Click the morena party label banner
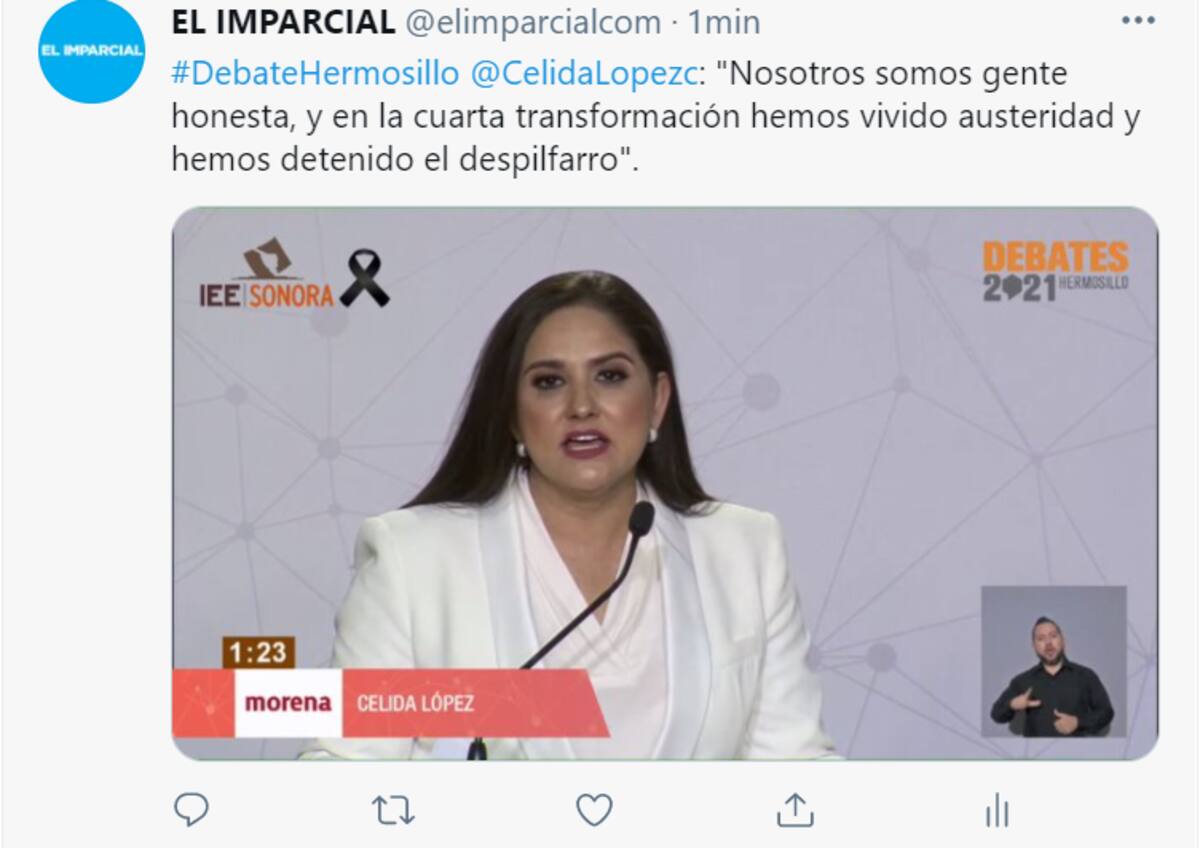 pyautogui.click(x=288, y=703)
